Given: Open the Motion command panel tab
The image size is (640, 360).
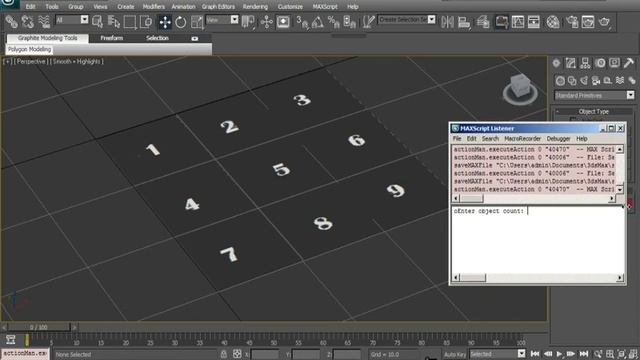Looking at the screenshot, I should pos(600,63).
